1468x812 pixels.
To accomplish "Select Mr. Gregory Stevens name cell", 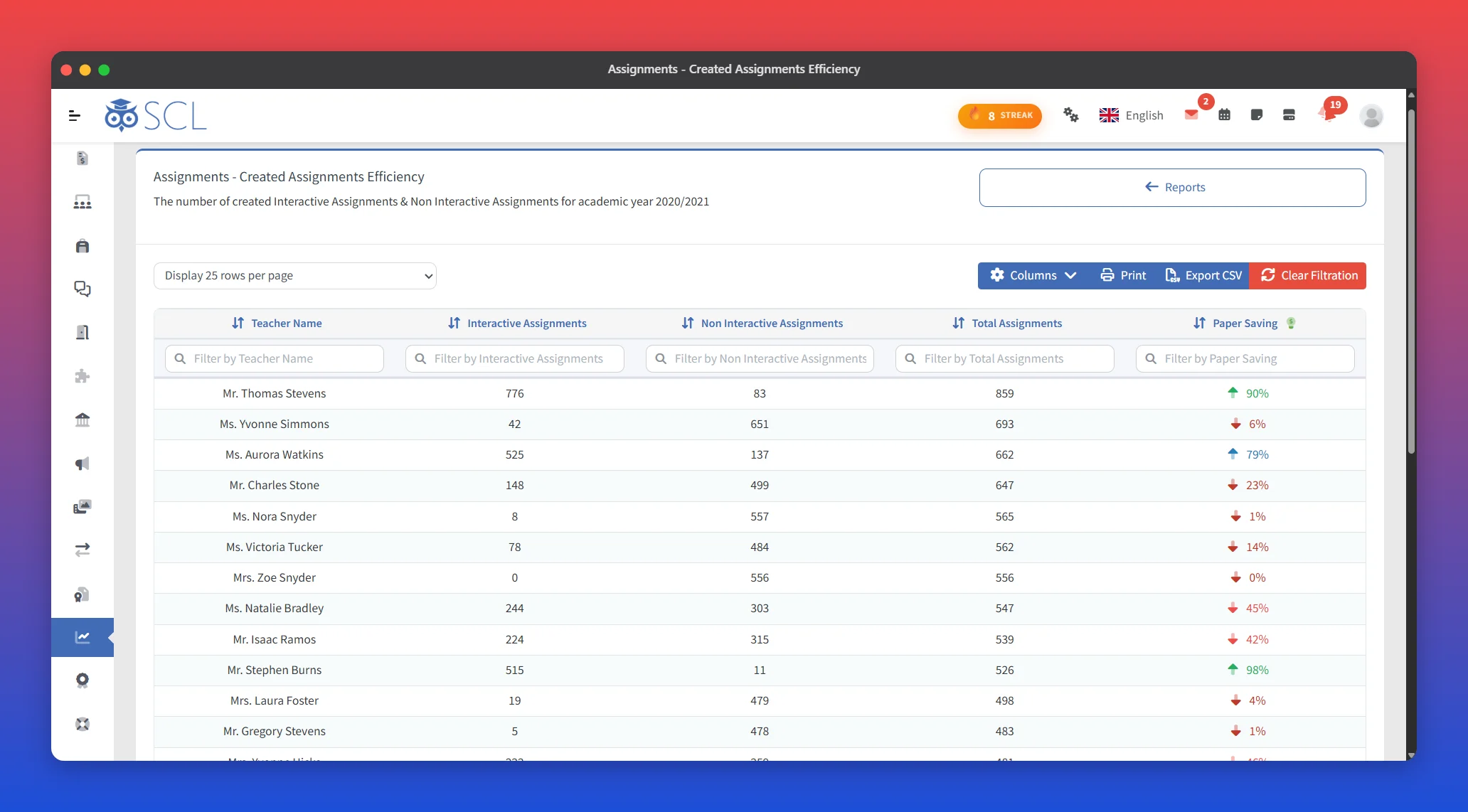I will [275, 732].
